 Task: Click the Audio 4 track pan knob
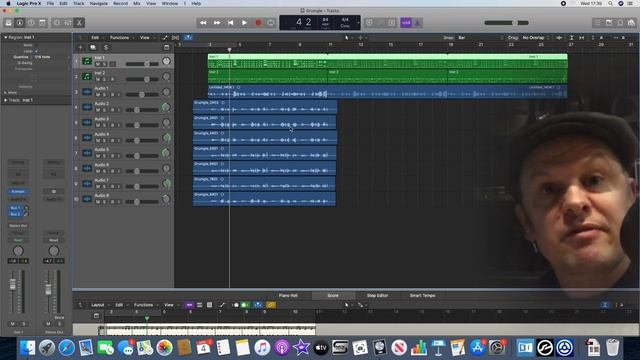(166, 138)
